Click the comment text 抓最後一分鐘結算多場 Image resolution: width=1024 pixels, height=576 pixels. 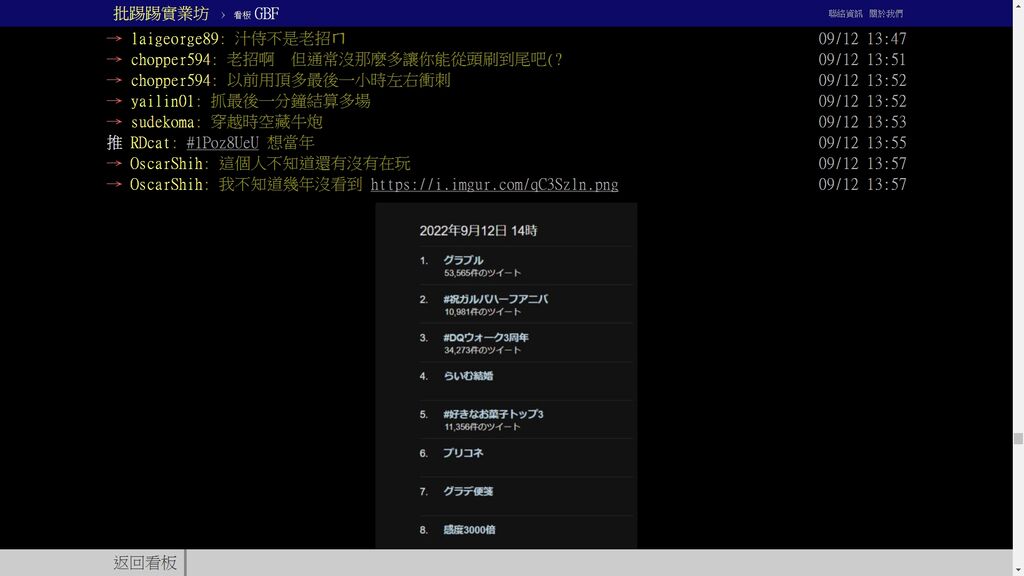point(290,102)
